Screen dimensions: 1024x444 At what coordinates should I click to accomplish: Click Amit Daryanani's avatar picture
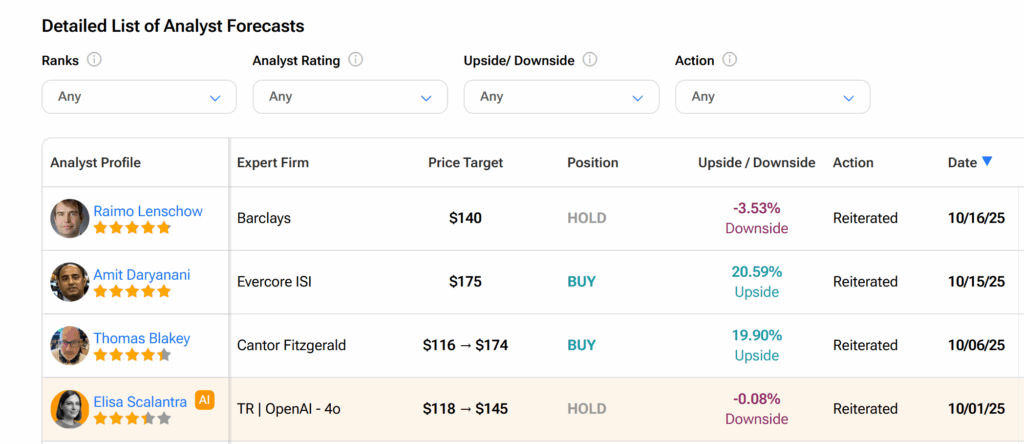[70, 282]
